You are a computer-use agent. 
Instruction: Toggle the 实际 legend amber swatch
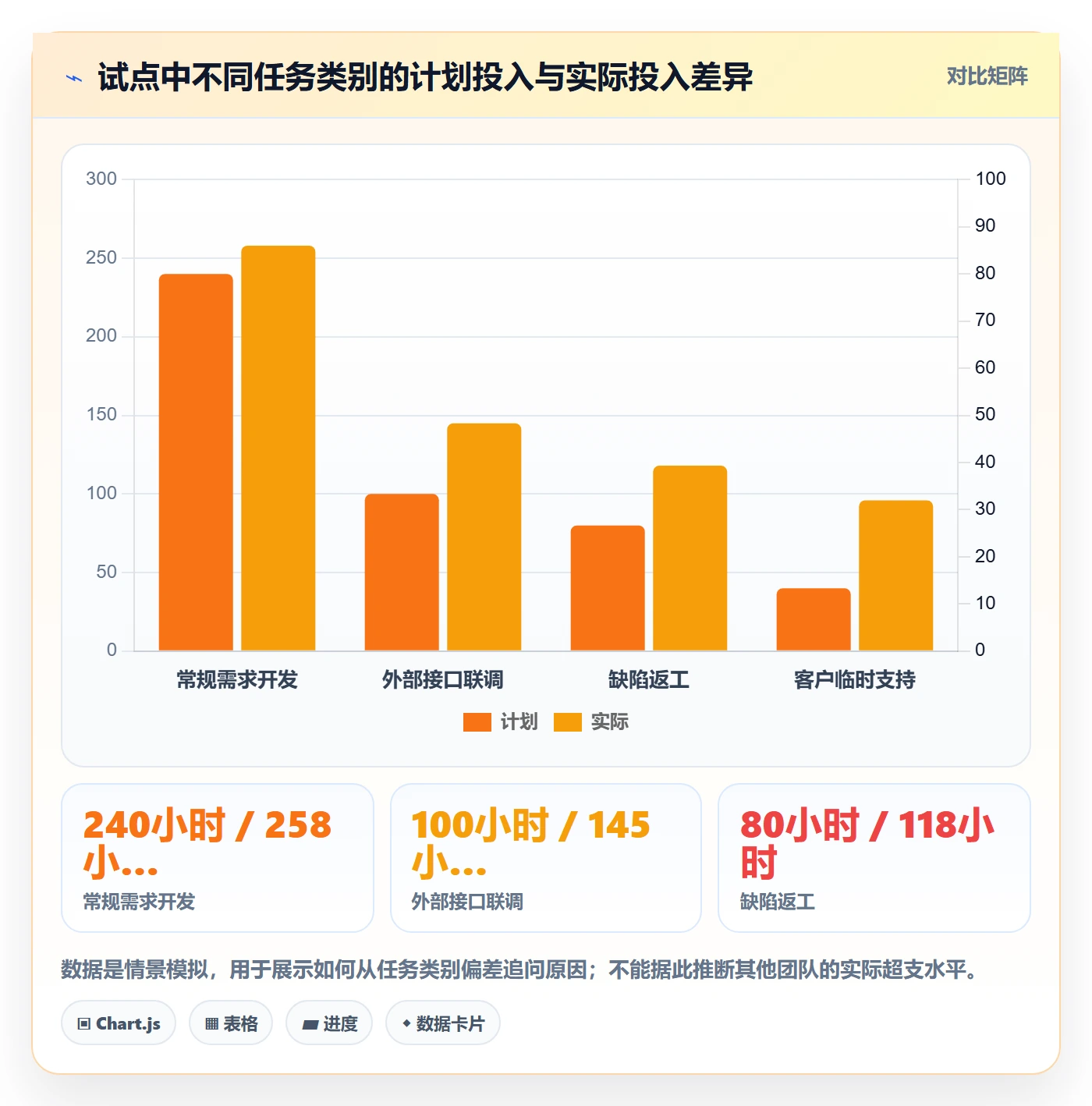point(567,722)
